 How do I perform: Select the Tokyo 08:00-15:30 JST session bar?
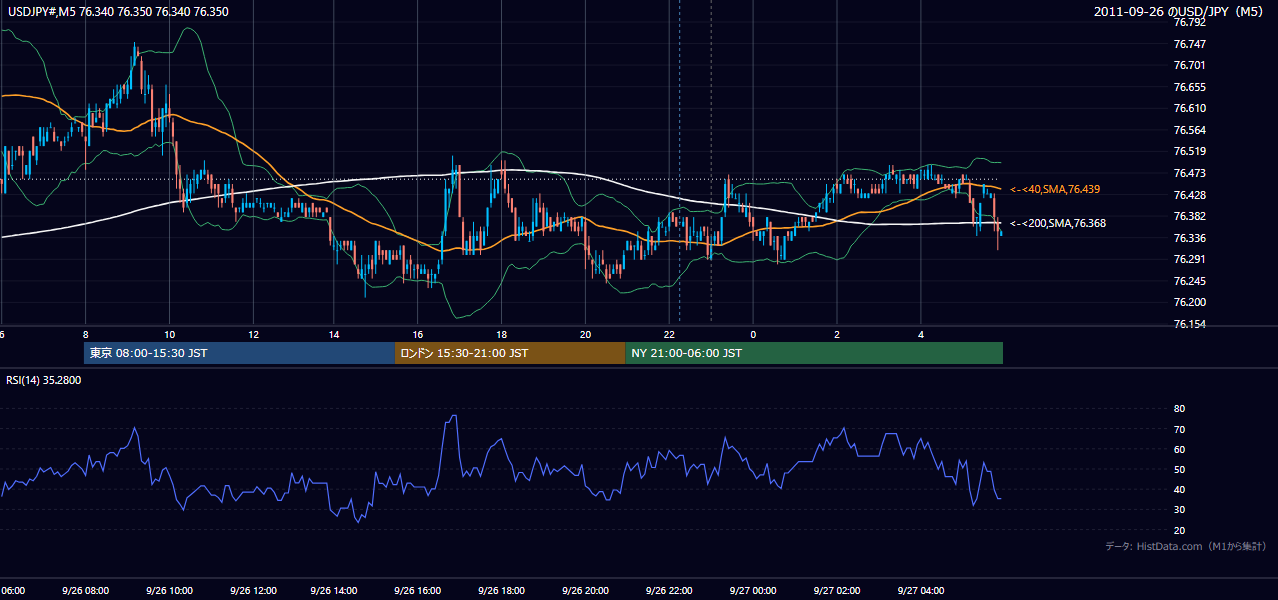[240, 353]
